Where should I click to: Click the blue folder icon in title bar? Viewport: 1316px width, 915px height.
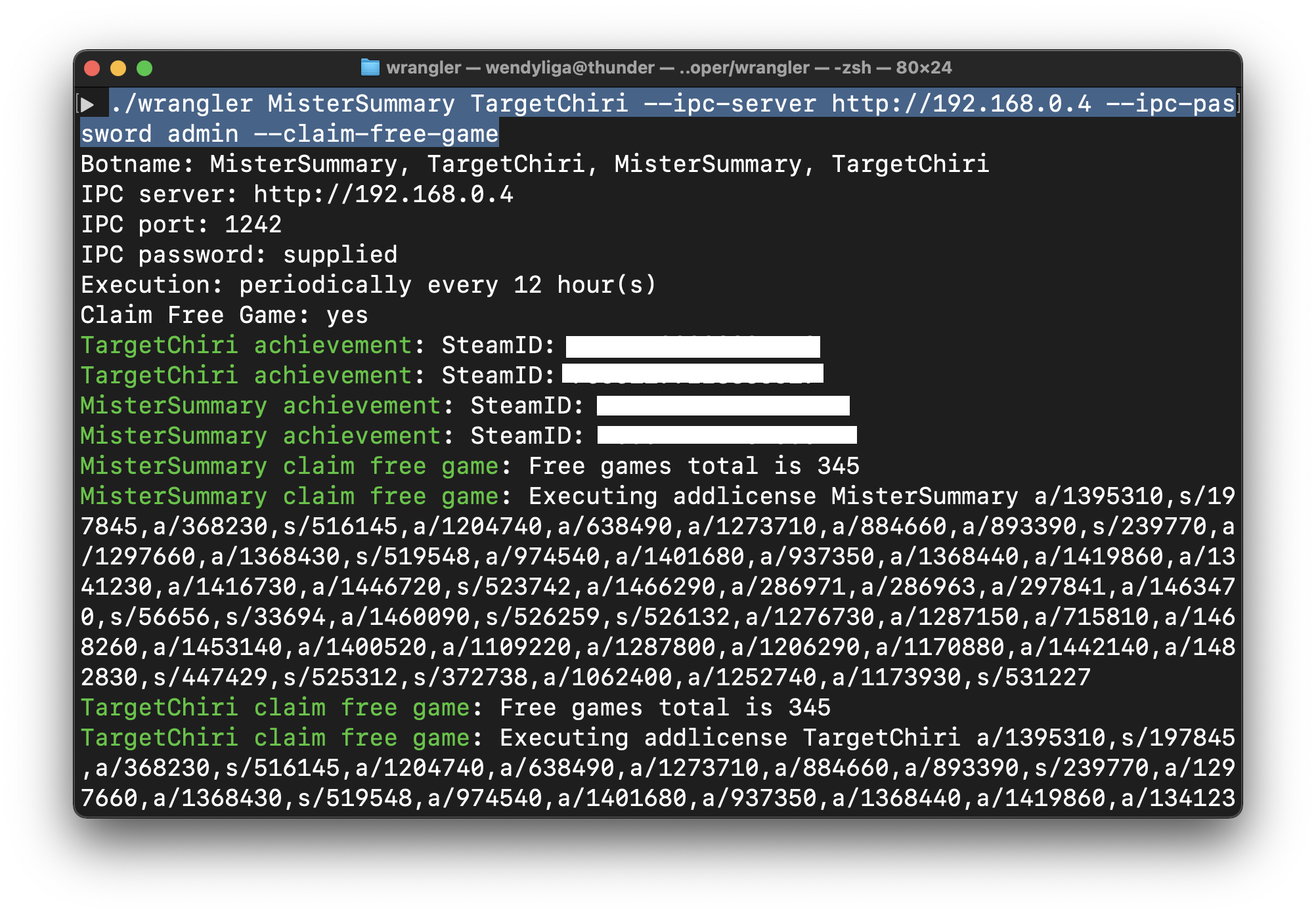pyautogui.click(x=370, y=68)
